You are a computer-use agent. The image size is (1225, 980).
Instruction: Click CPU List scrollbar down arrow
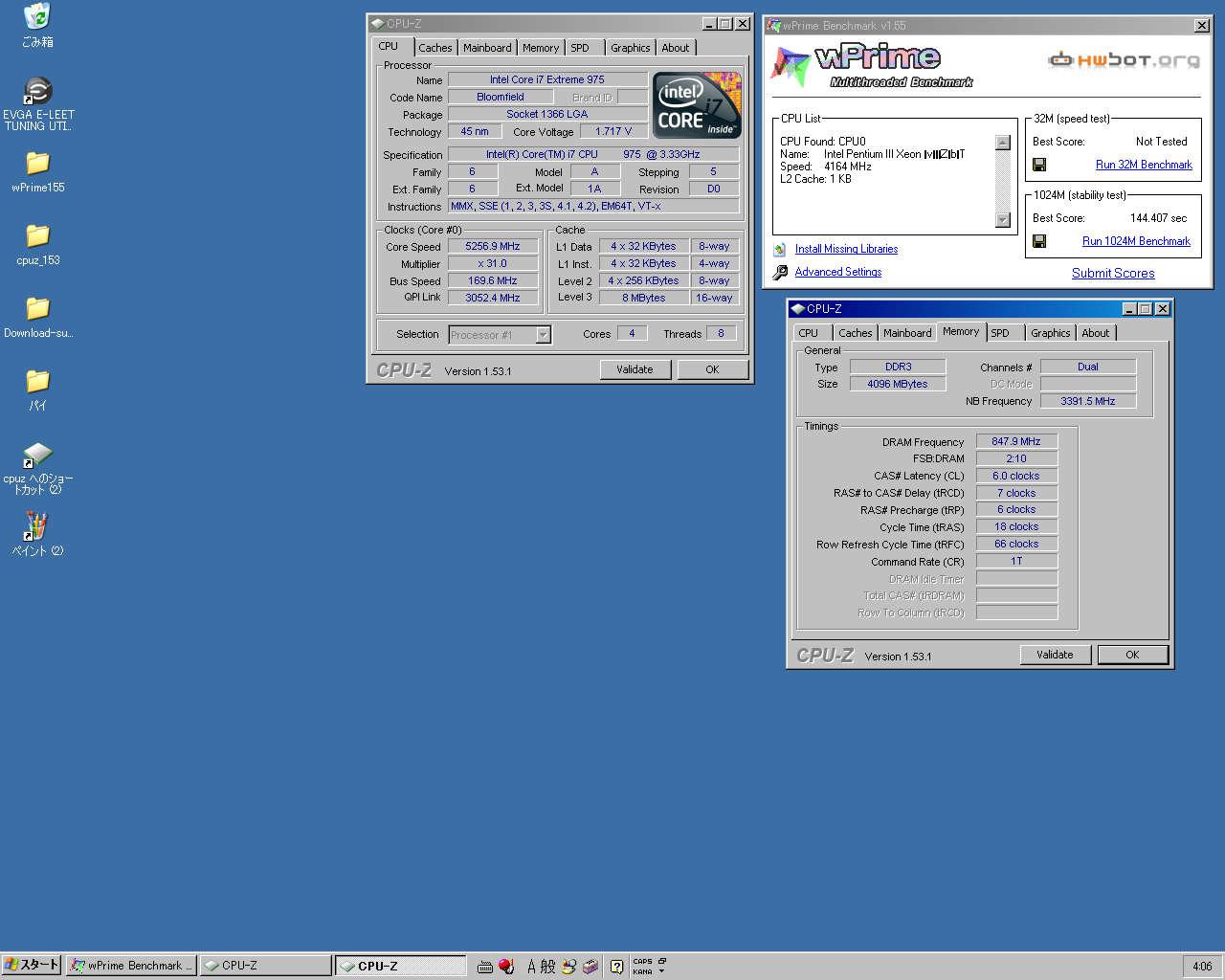tap(1003, 220)
